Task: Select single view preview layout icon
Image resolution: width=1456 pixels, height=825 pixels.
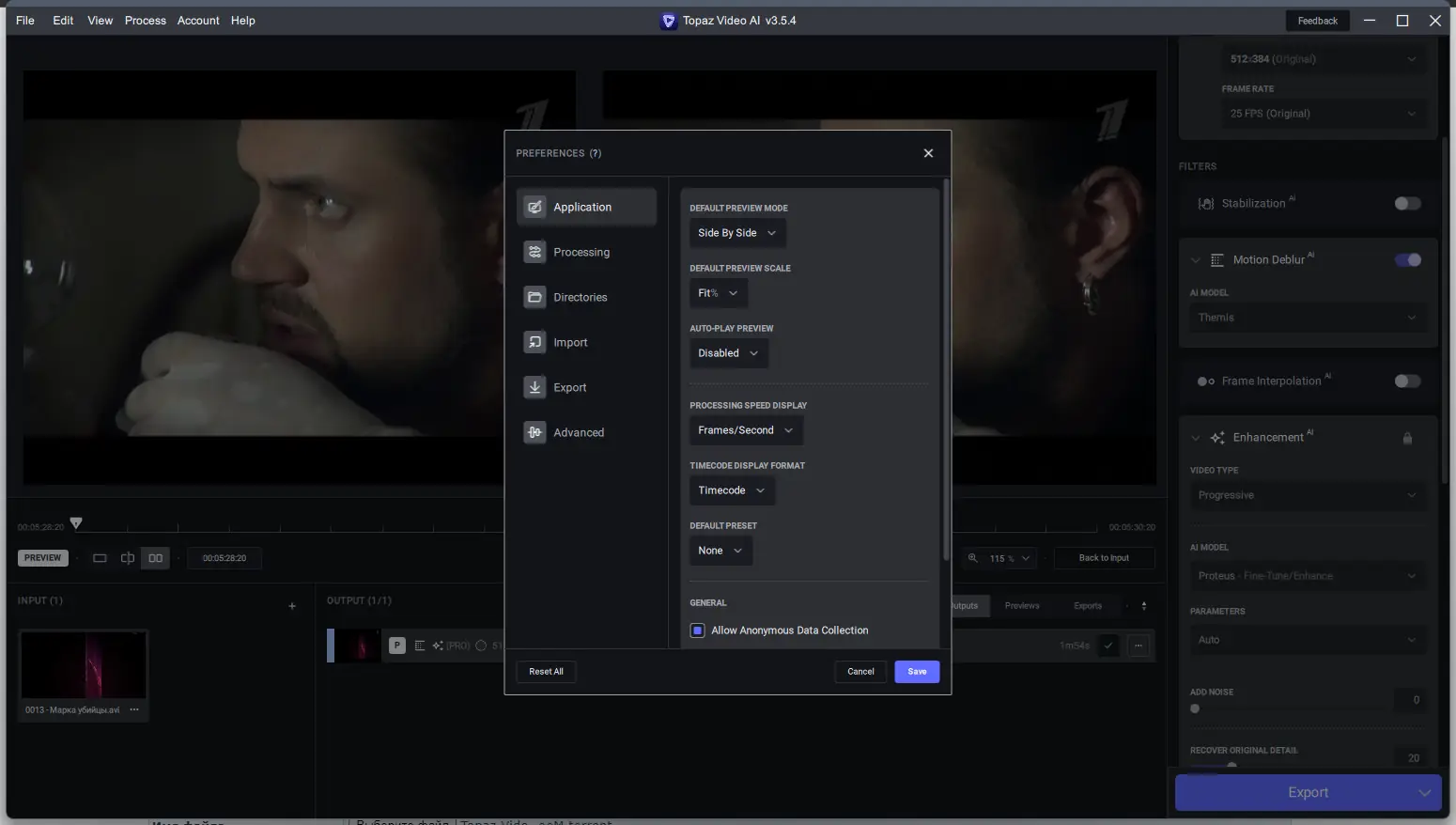Action: tap(100, 558)
